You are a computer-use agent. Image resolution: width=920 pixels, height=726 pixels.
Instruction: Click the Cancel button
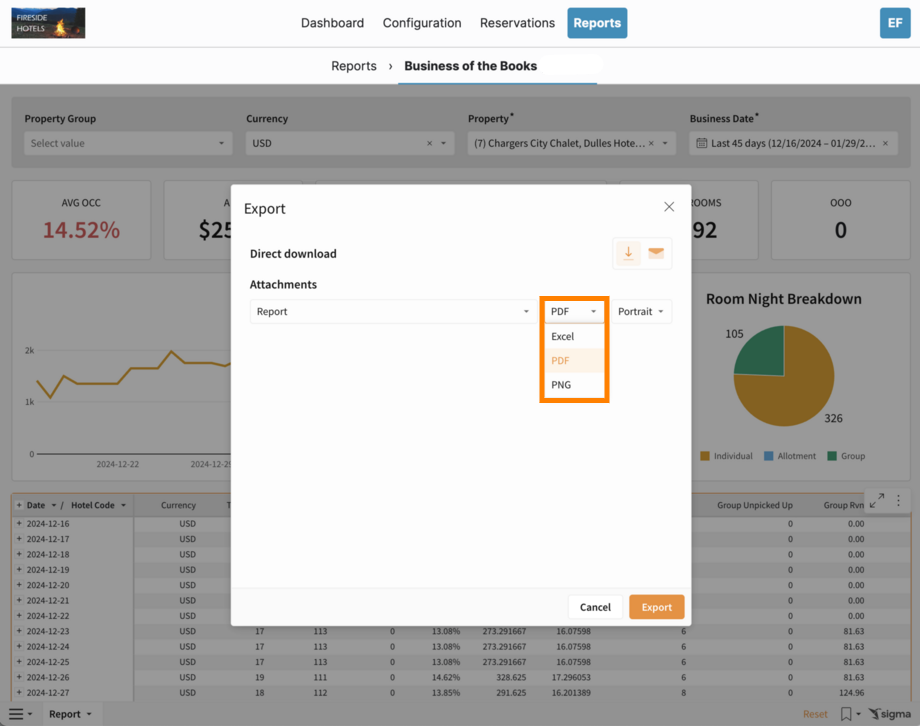(595, 607)
